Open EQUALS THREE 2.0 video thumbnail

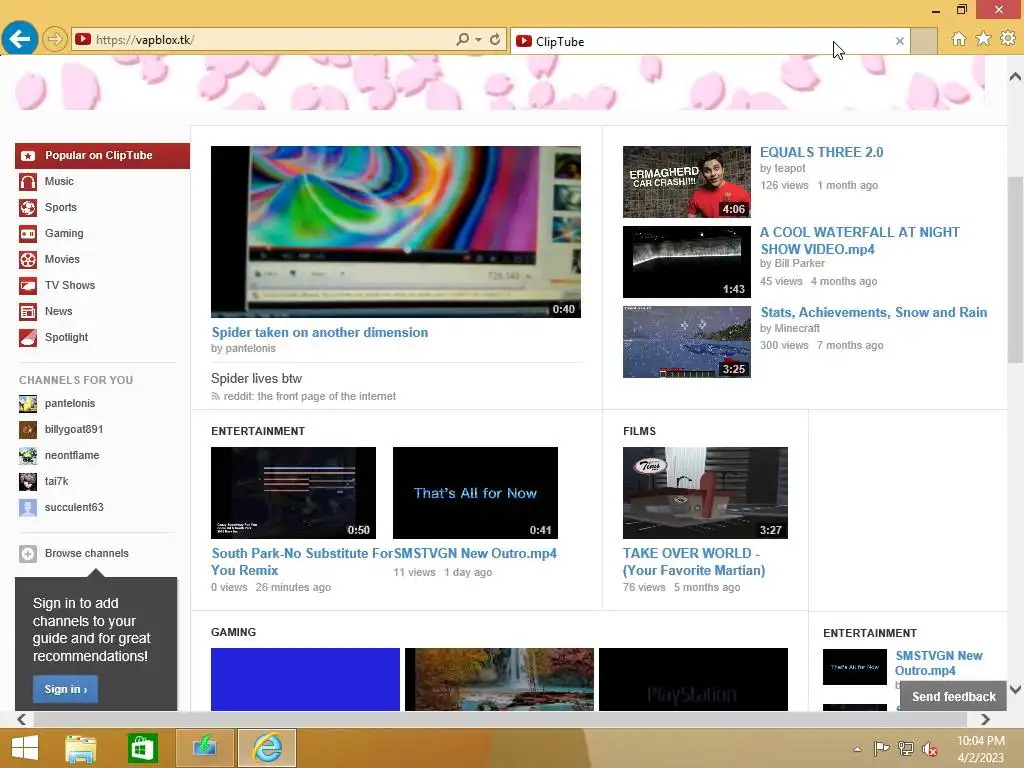coord(686,182)
